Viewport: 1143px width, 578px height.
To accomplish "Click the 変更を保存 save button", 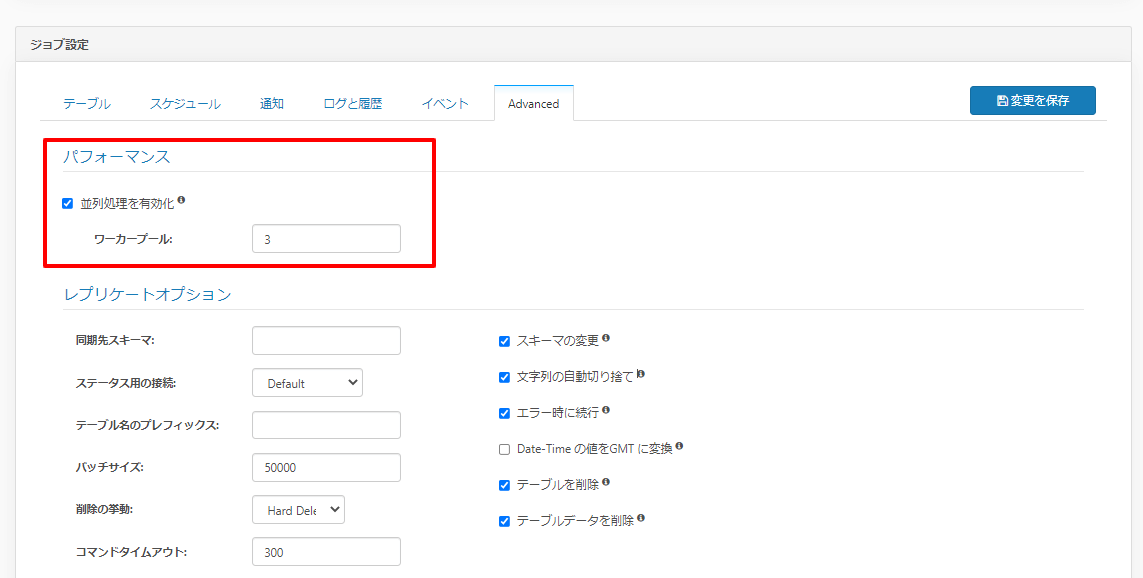I will pos(1032,101).
